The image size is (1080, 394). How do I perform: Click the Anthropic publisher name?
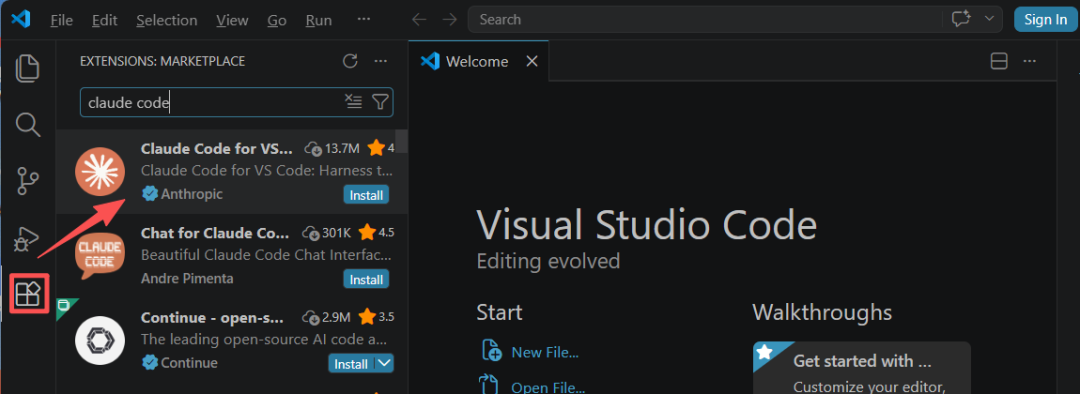191,194
